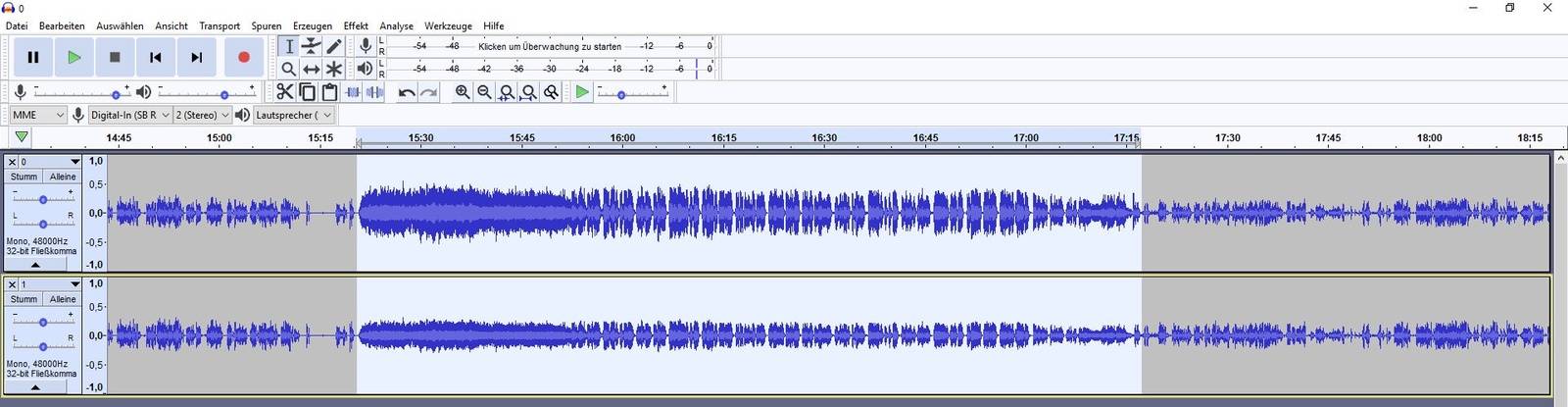
Task: Open the Analyse menu
Action: (x=397, y=25)
